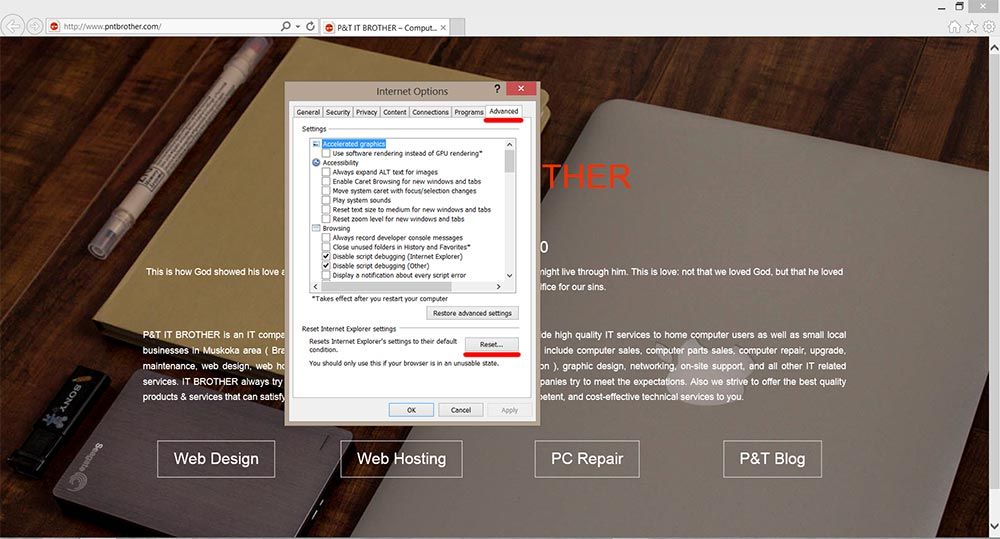This screenshot has width=1000, height=539.
Task: Open Favorites with the star icon
Action: (971, 26)
